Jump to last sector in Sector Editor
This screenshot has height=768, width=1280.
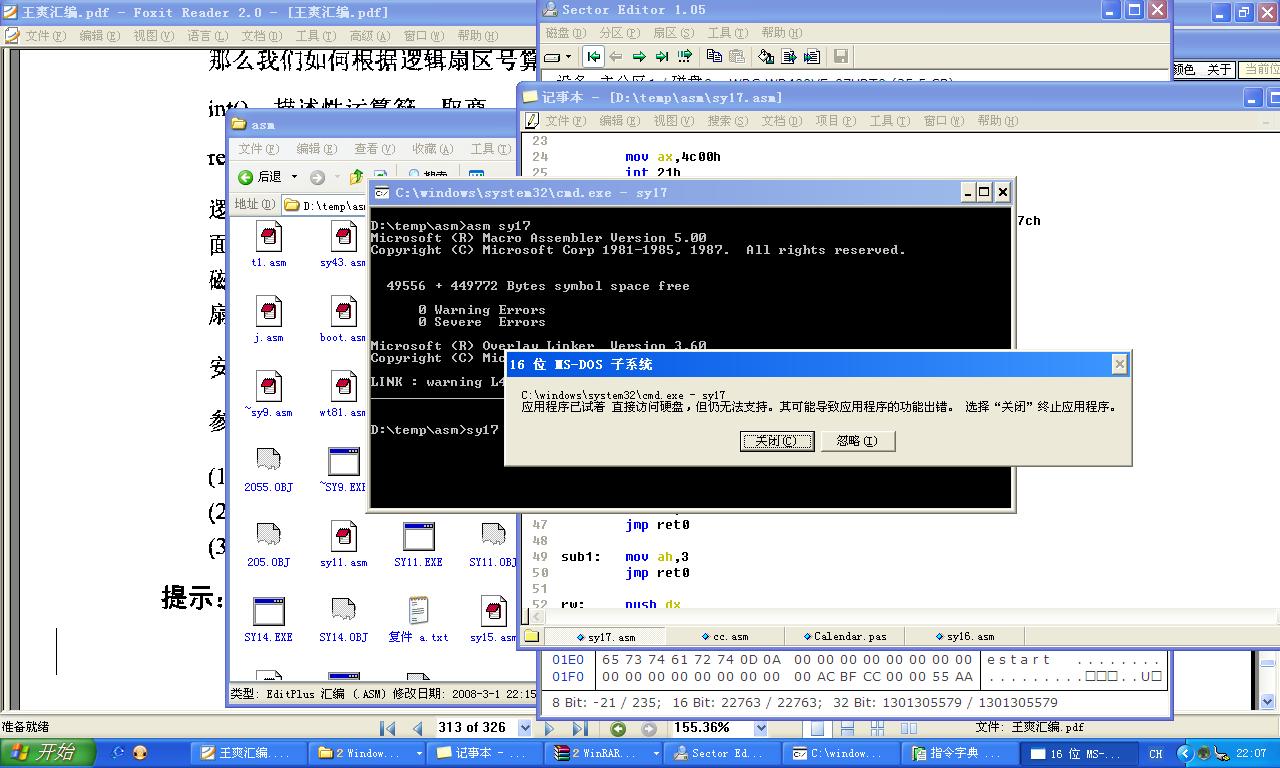point(662,57)
